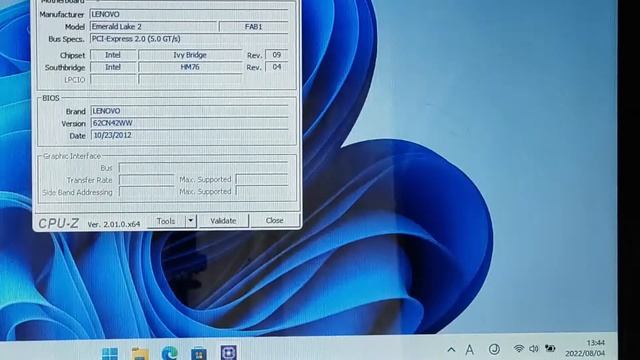640x360 pixels.
Task: Select the Manufacturer field showing LENOVO
Action: point(189,14)
